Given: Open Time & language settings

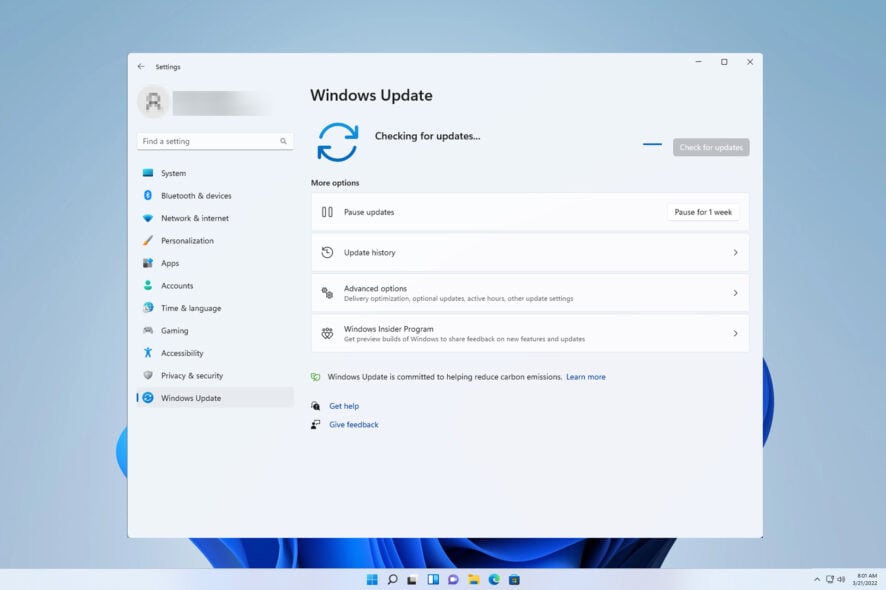Looking at the screenshot, I should click(215, 307).
